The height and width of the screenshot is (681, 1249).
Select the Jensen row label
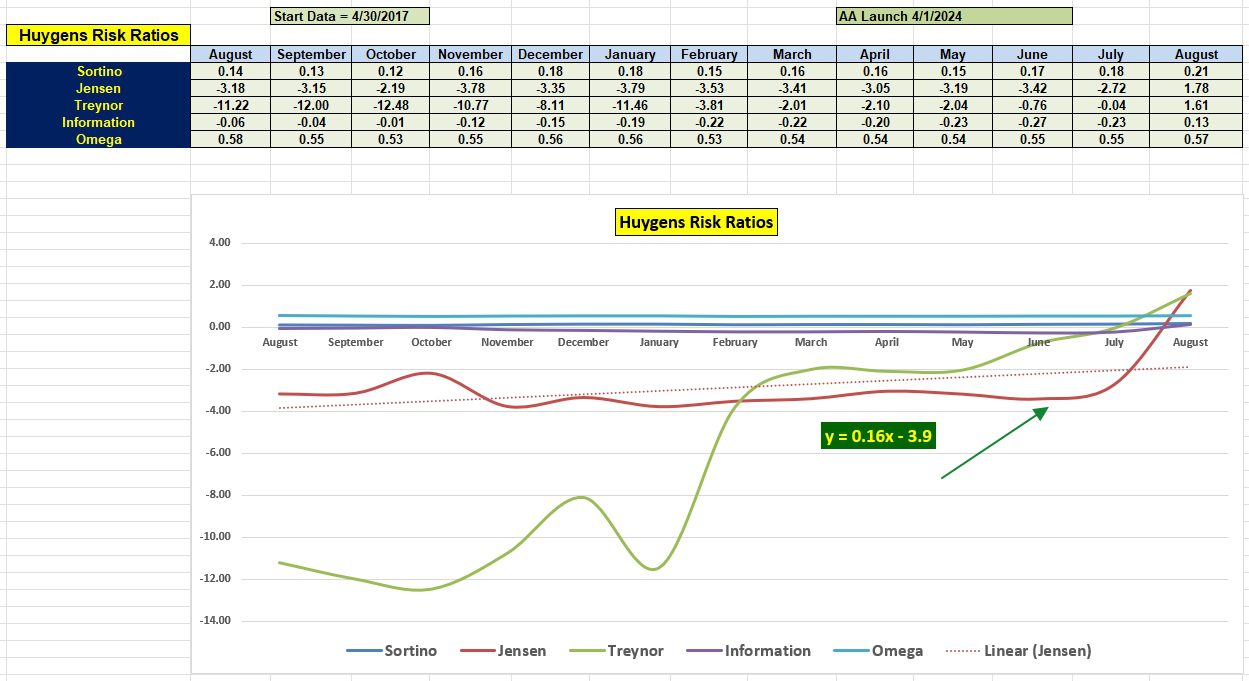pos(98,88)
